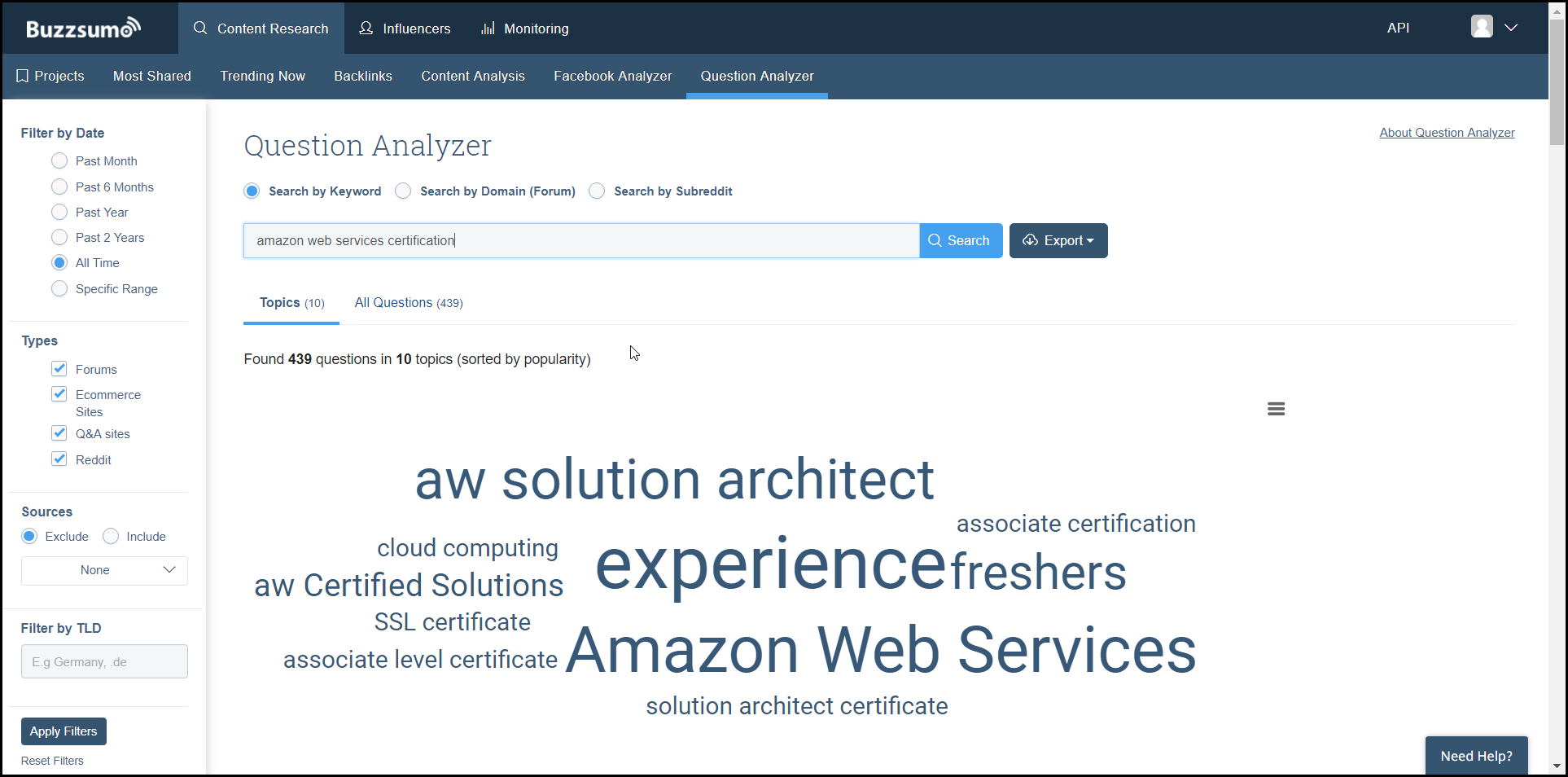The image size is (1568, 777).
Task: Go to Influencers section
Action: 405,29
